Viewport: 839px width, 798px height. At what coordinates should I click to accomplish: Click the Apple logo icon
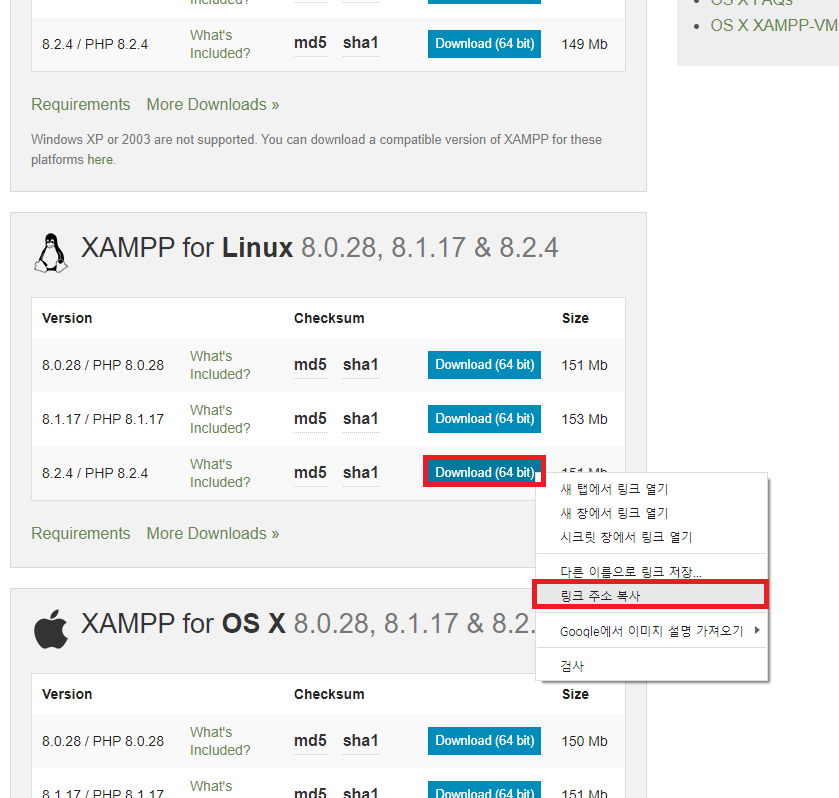tap(51, 629)
